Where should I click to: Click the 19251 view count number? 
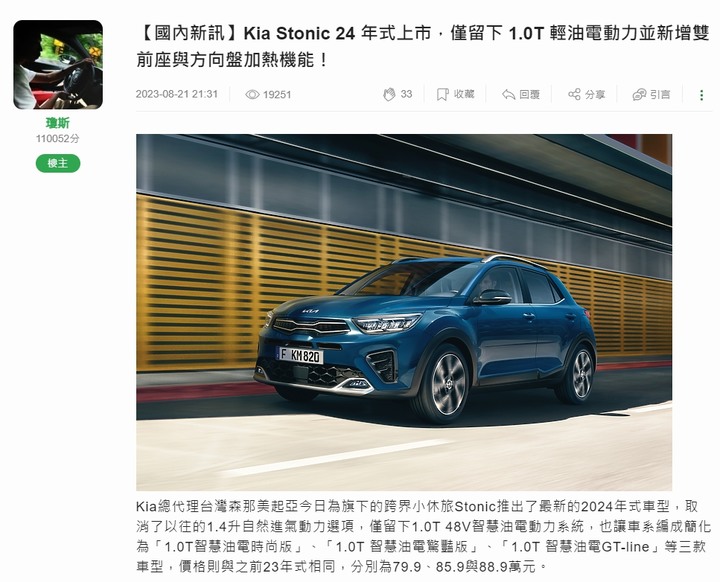(x=277, y=95)
